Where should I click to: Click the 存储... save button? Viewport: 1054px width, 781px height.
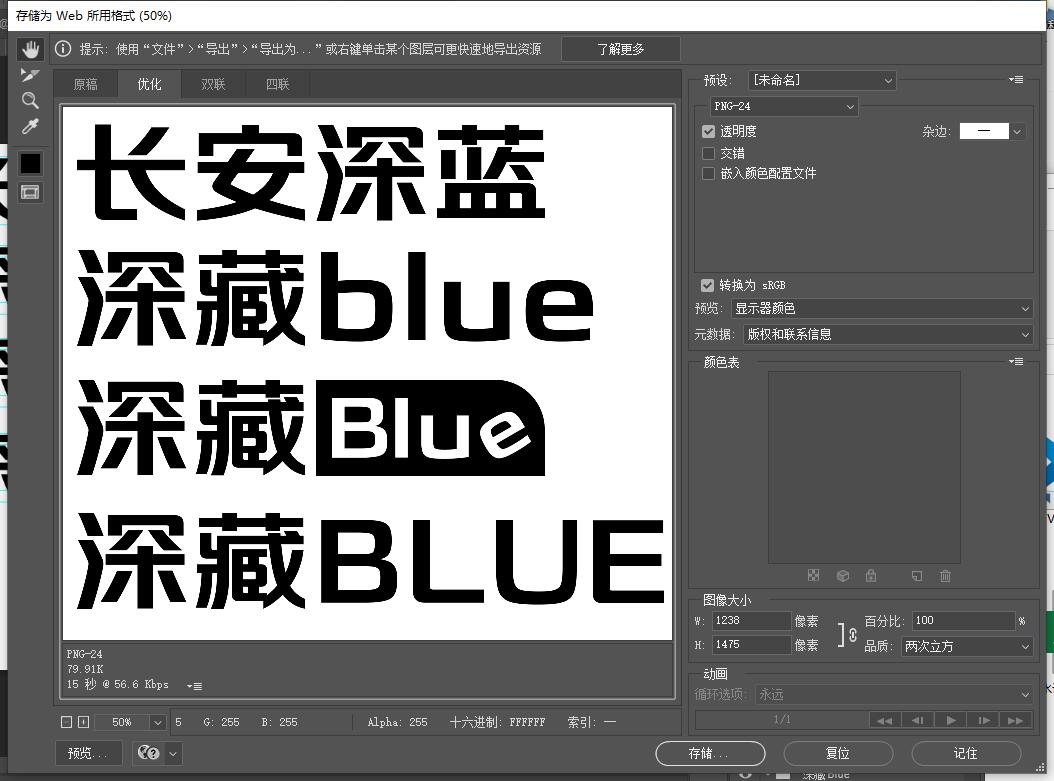point(710,753)
